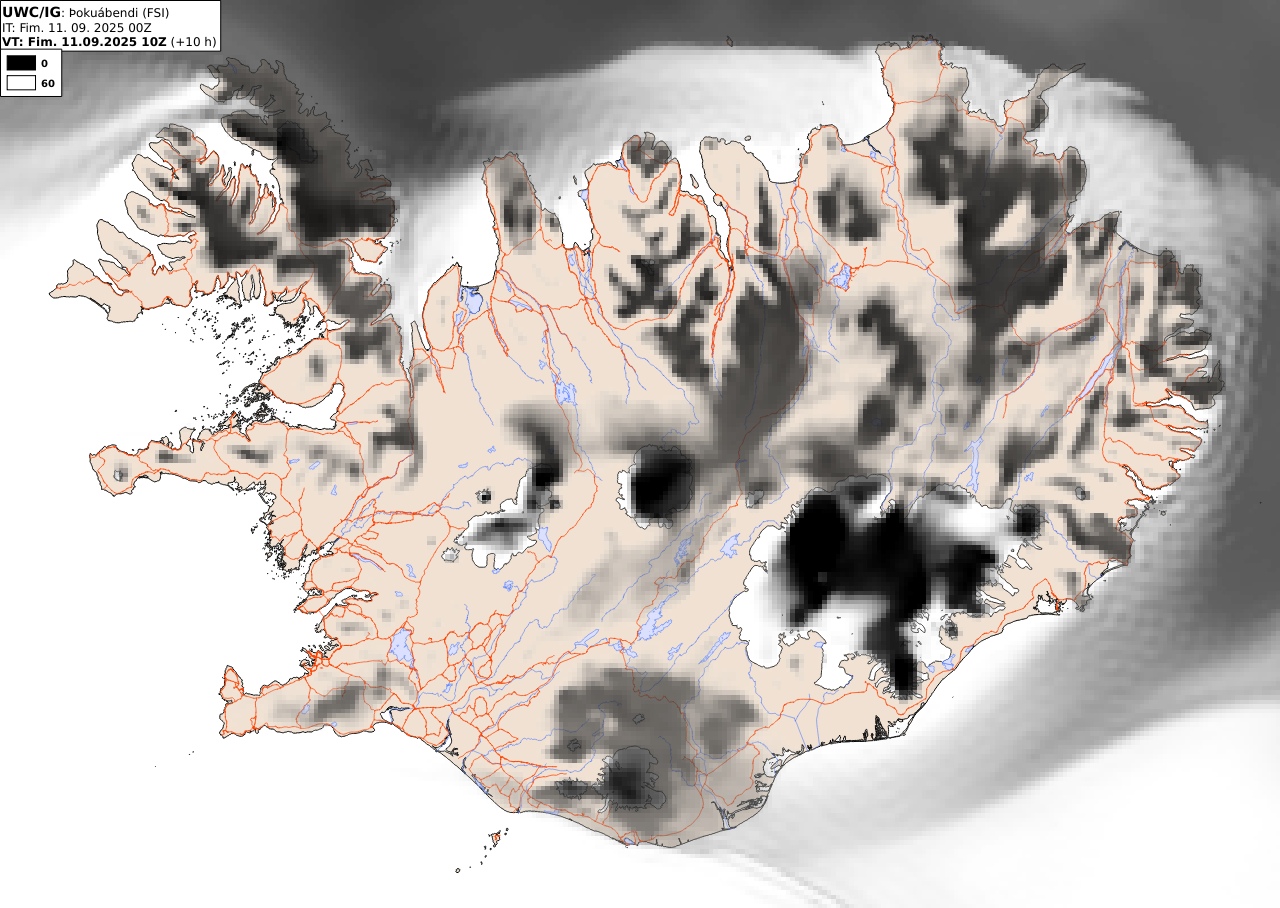
Task: Click the valid time 'VT: Fim. 11.09.2025 10Z'
Action: click(84, 42)
